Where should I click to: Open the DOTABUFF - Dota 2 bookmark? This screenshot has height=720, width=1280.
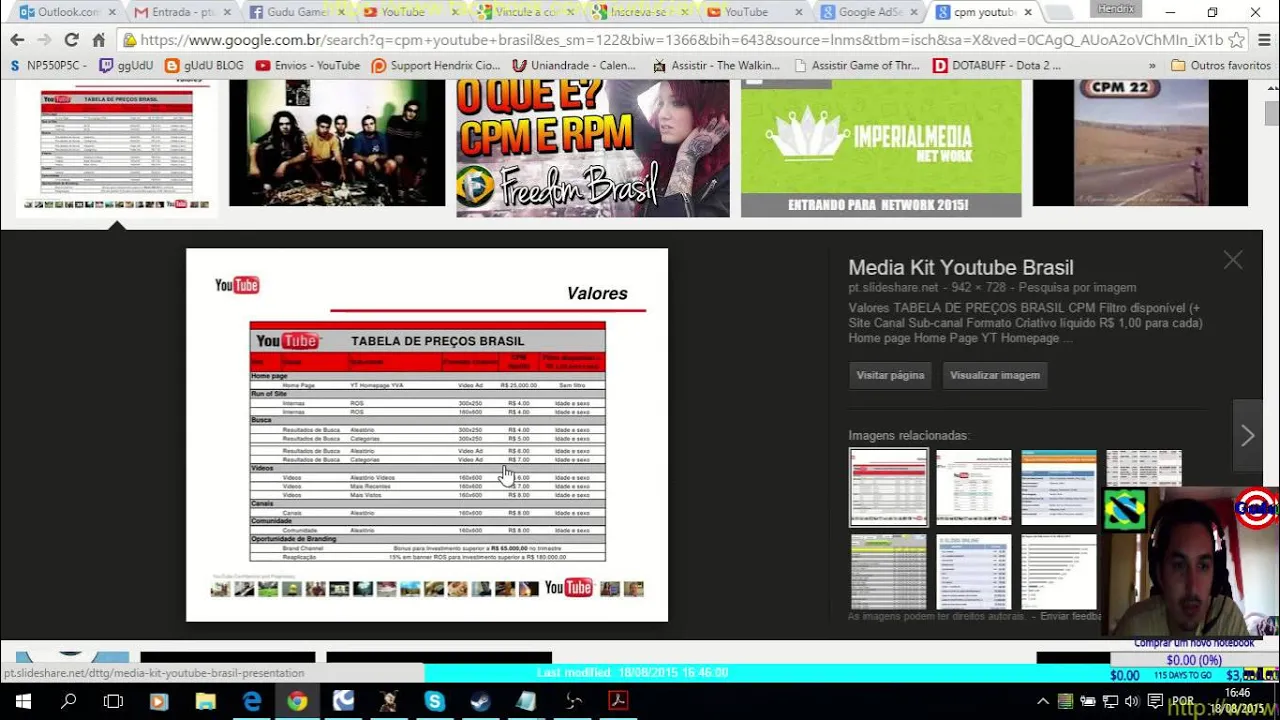(997, 65)
